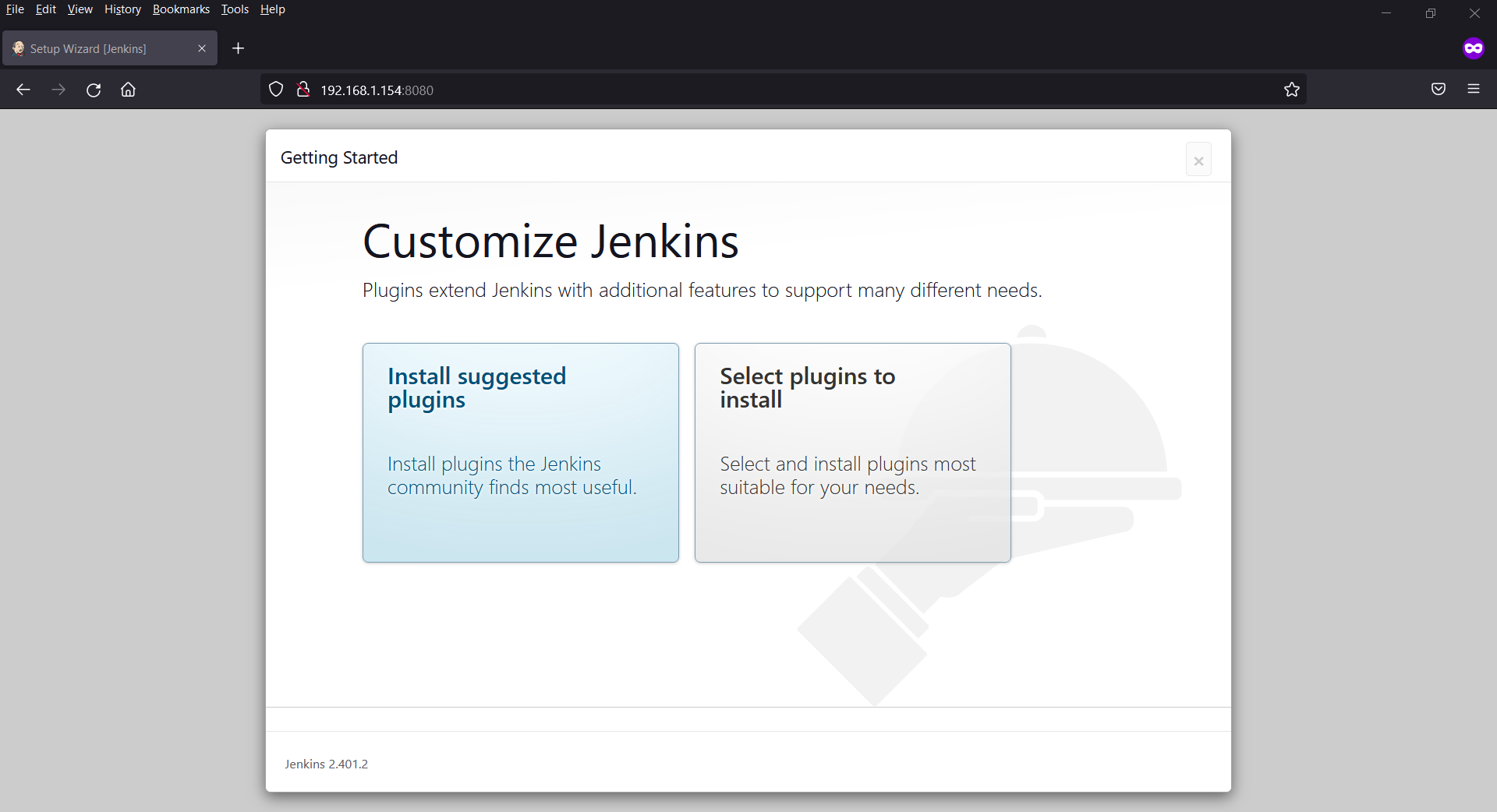
Task: View insecure connection lock info
Action: point(303,90)
